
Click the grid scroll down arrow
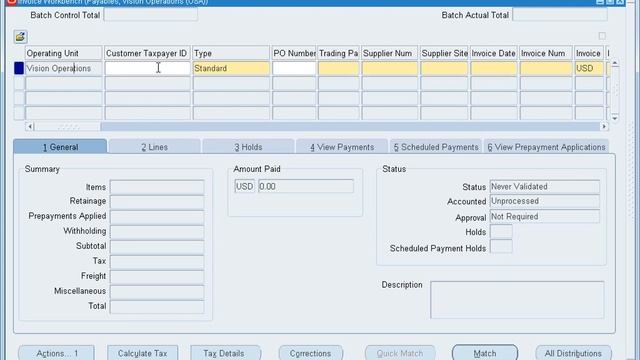pyautogui.click(x=615, y=118)
